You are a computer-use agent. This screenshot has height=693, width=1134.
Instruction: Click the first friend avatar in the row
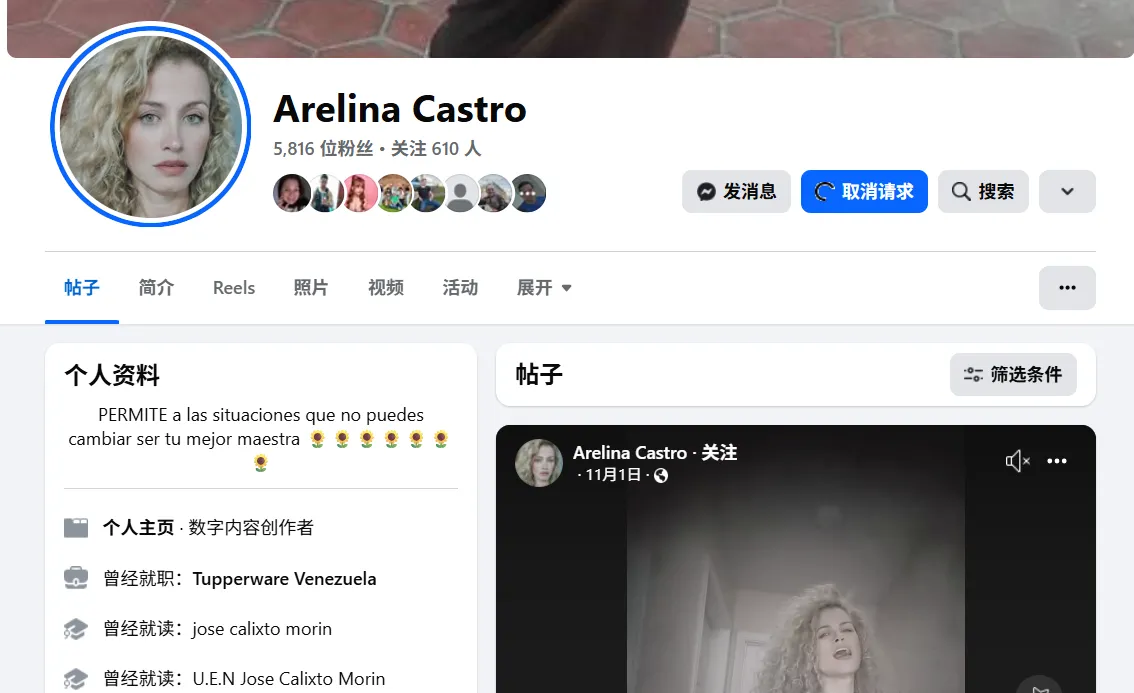pos(292,192)
